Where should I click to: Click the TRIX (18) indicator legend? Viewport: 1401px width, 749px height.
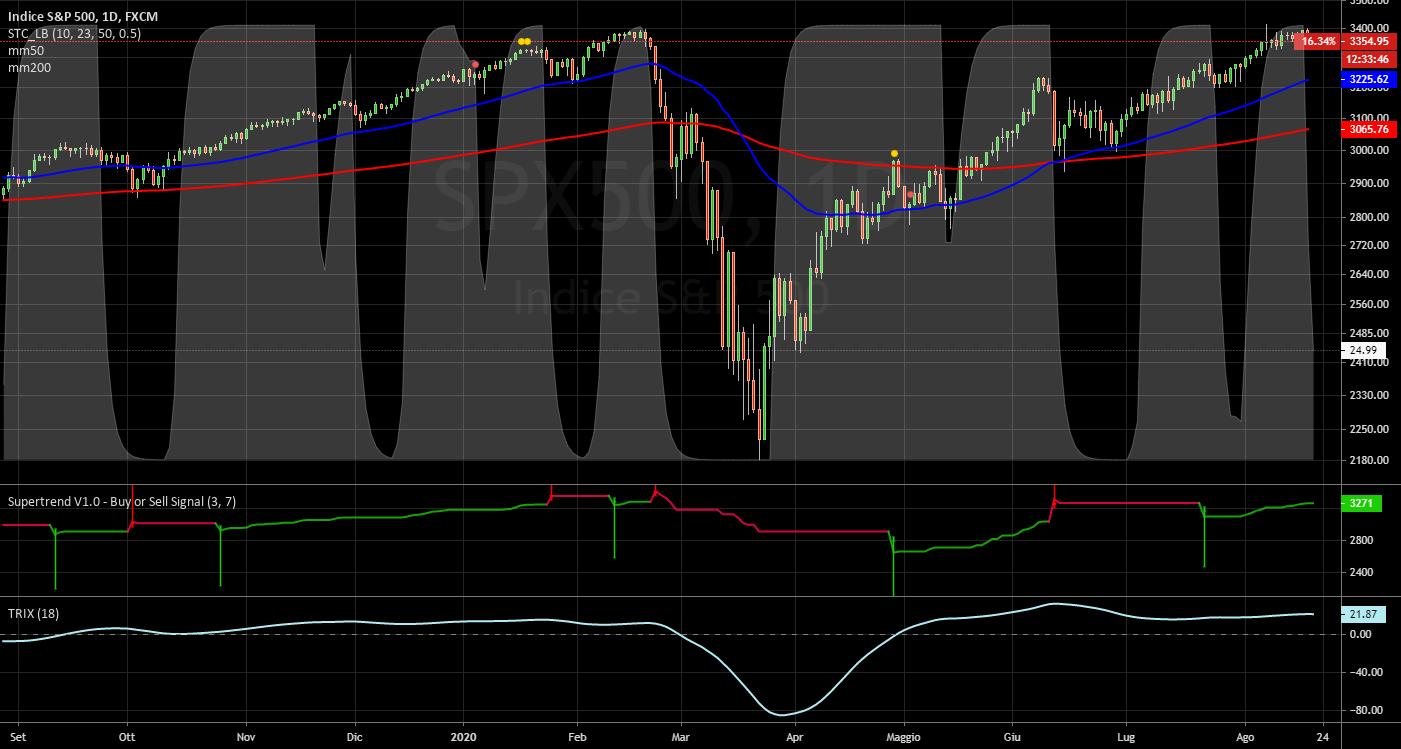pyautogui.click(x=33, y=614)
